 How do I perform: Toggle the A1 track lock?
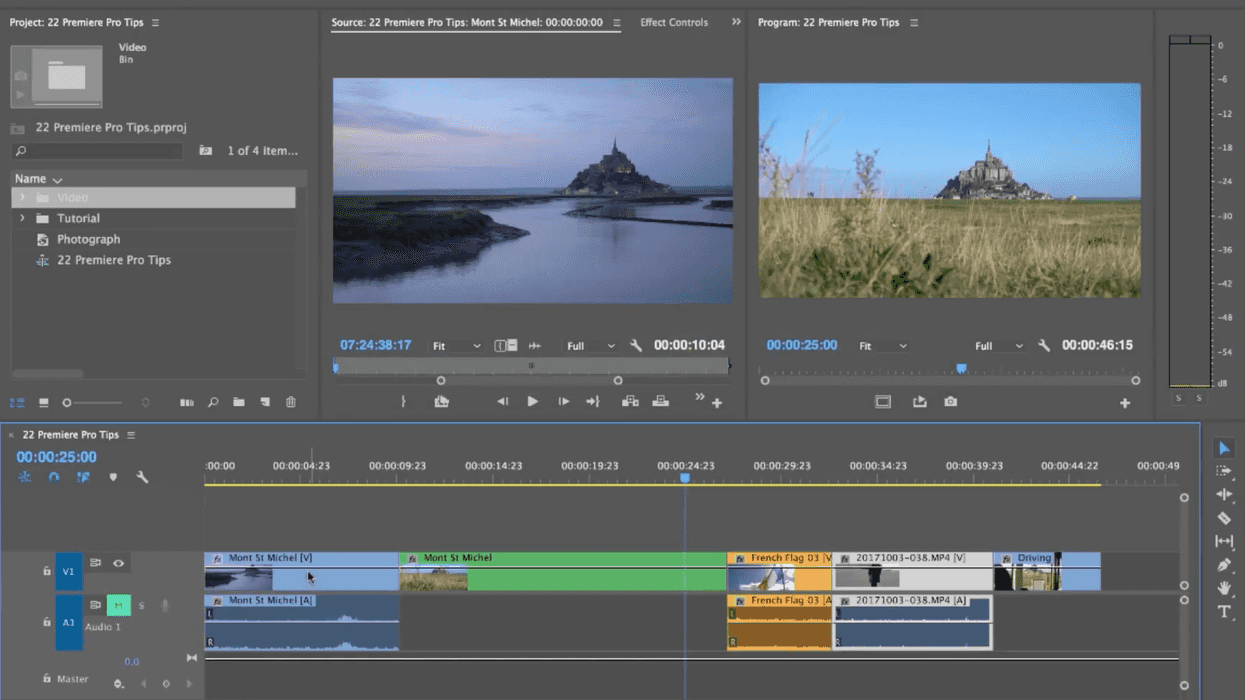tap(46, 622)
